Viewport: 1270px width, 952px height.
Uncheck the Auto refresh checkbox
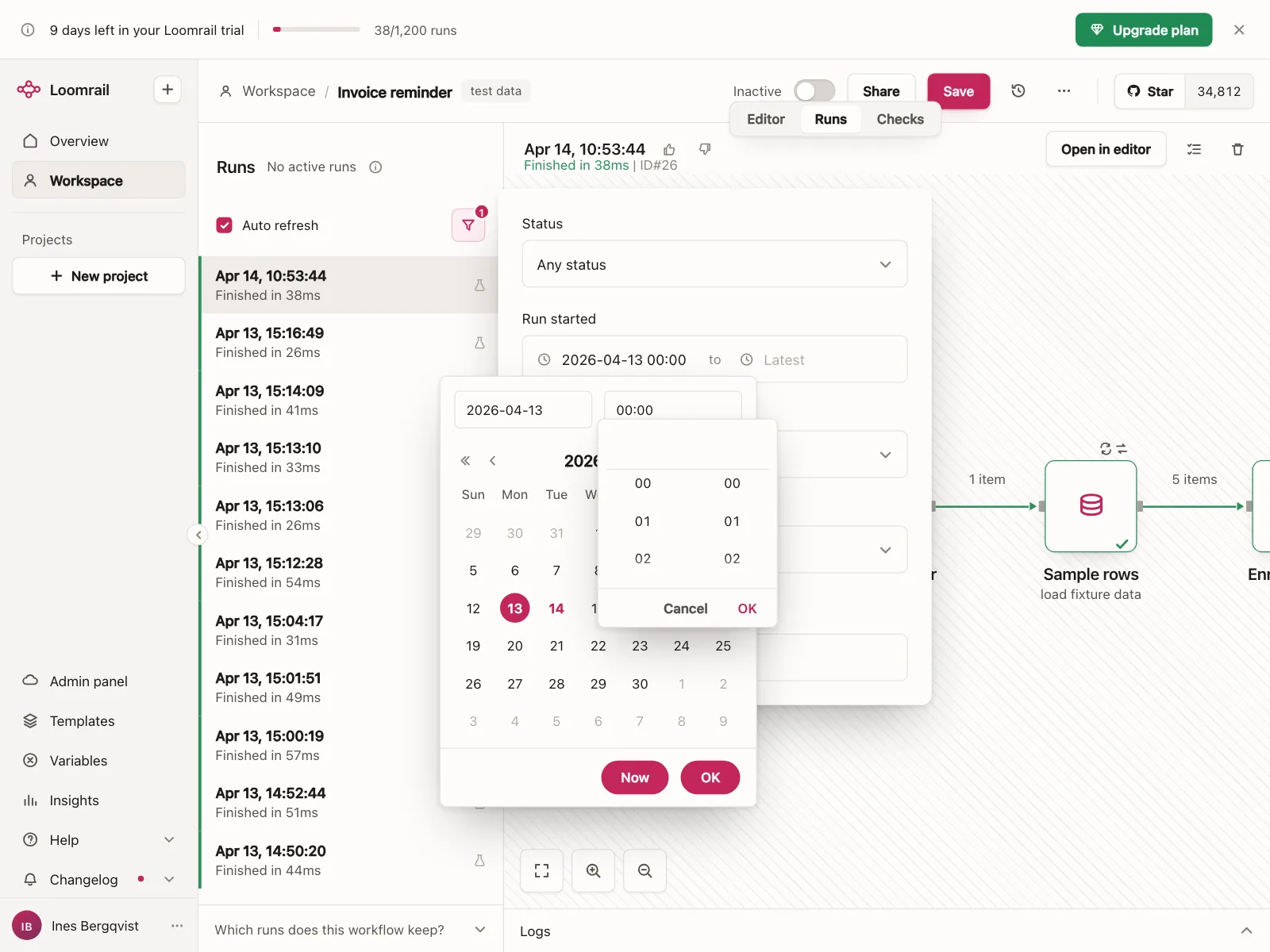225,225
